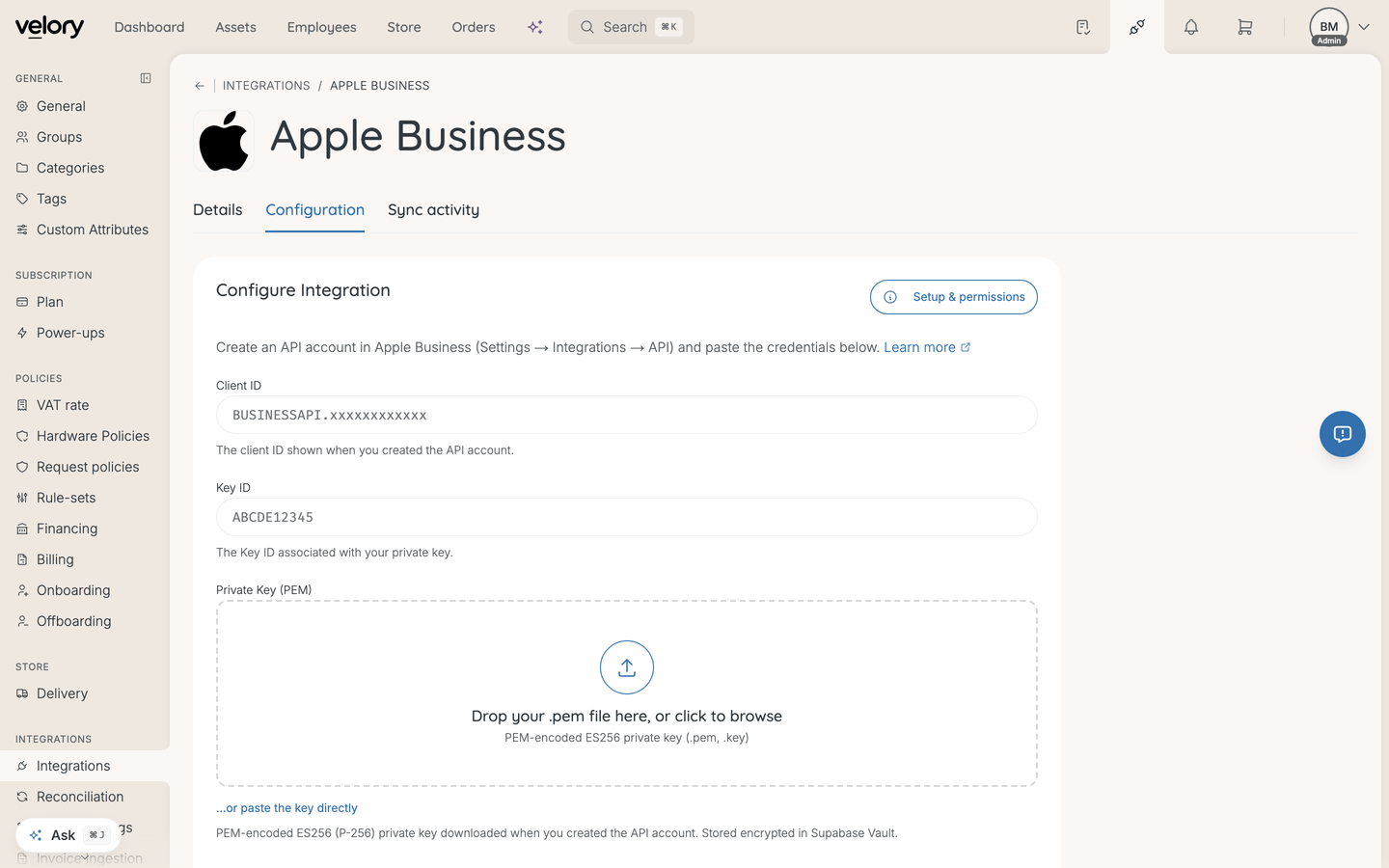Viewport: 1389px width, 868px height.
Task: Follow the Learn more link
Action: [927, 347]
